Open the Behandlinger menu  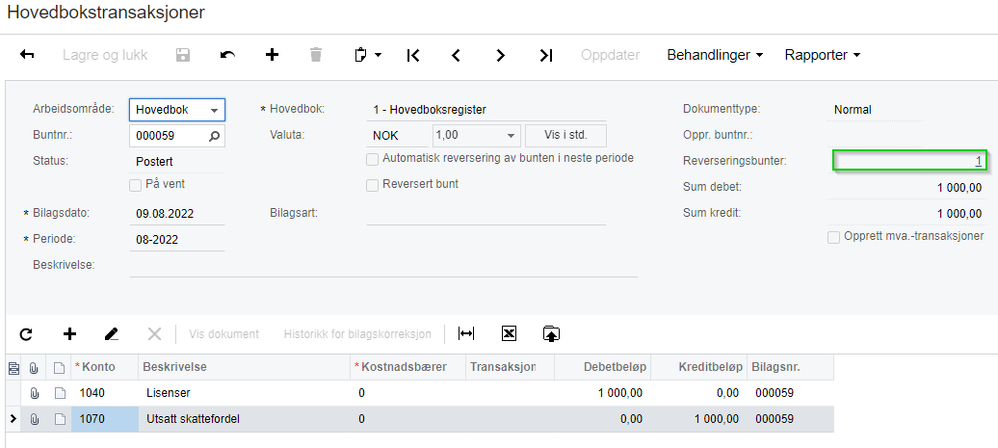click(715, 55)
